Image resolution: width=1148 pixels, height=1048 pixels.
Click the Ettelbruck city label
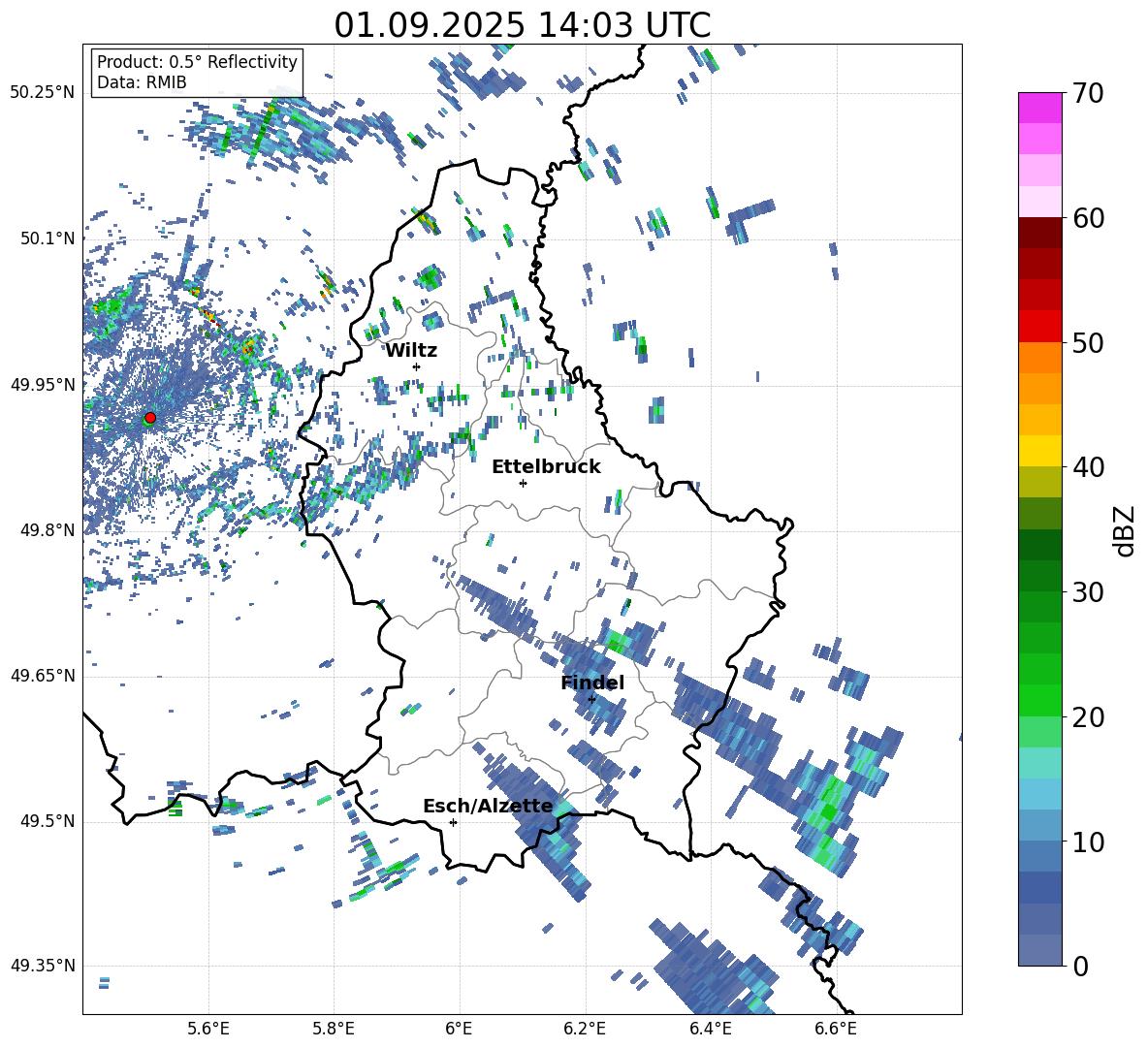546,467
